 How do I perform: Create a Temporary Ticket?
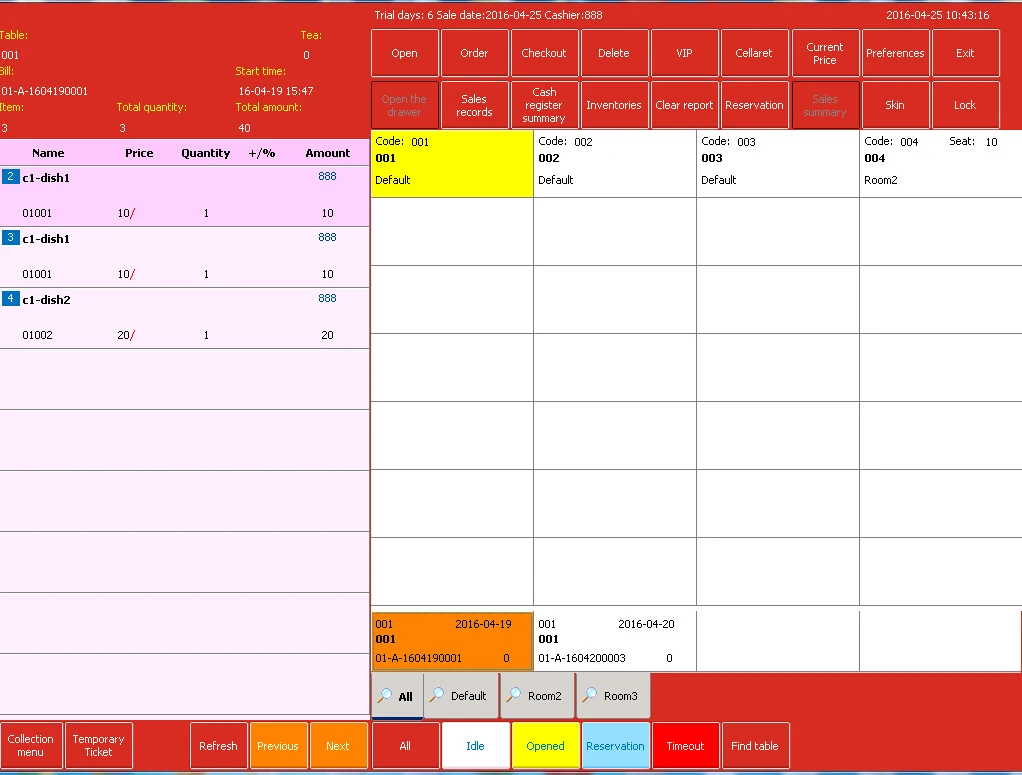pos(98,745)
